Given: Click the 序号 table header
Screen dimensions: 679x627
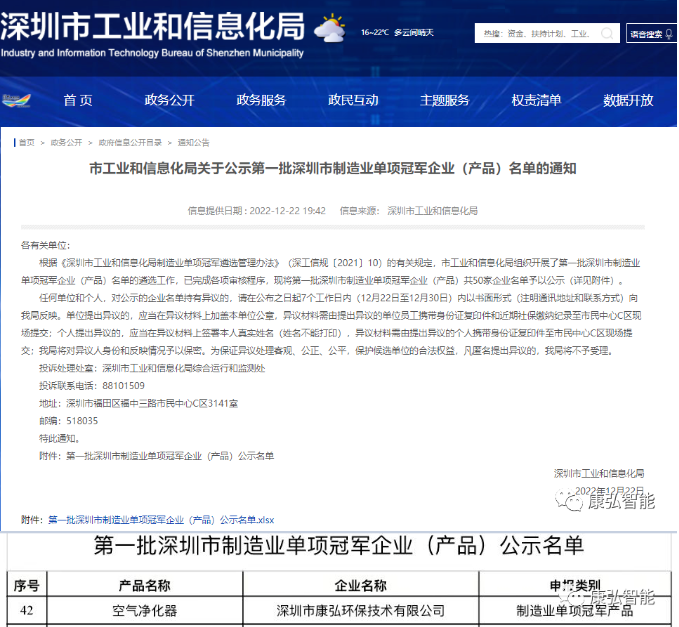Looking at the screenshot, I should 26,586.
